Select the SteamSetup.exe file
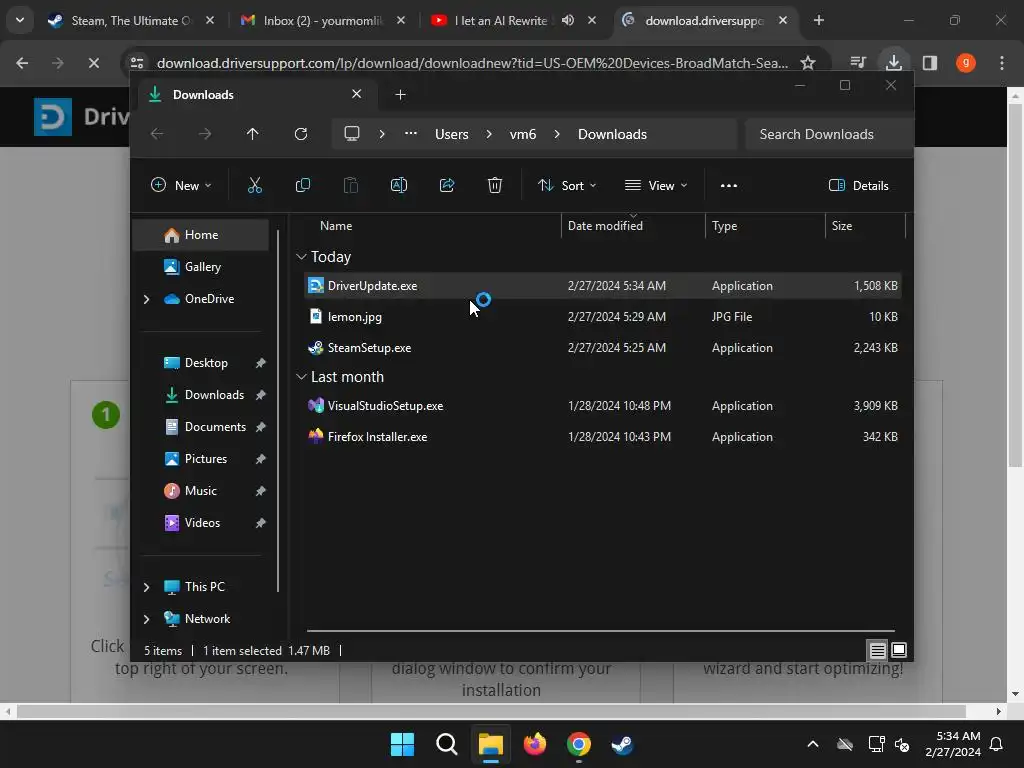 pyautogui.click(x=603, y=348)
